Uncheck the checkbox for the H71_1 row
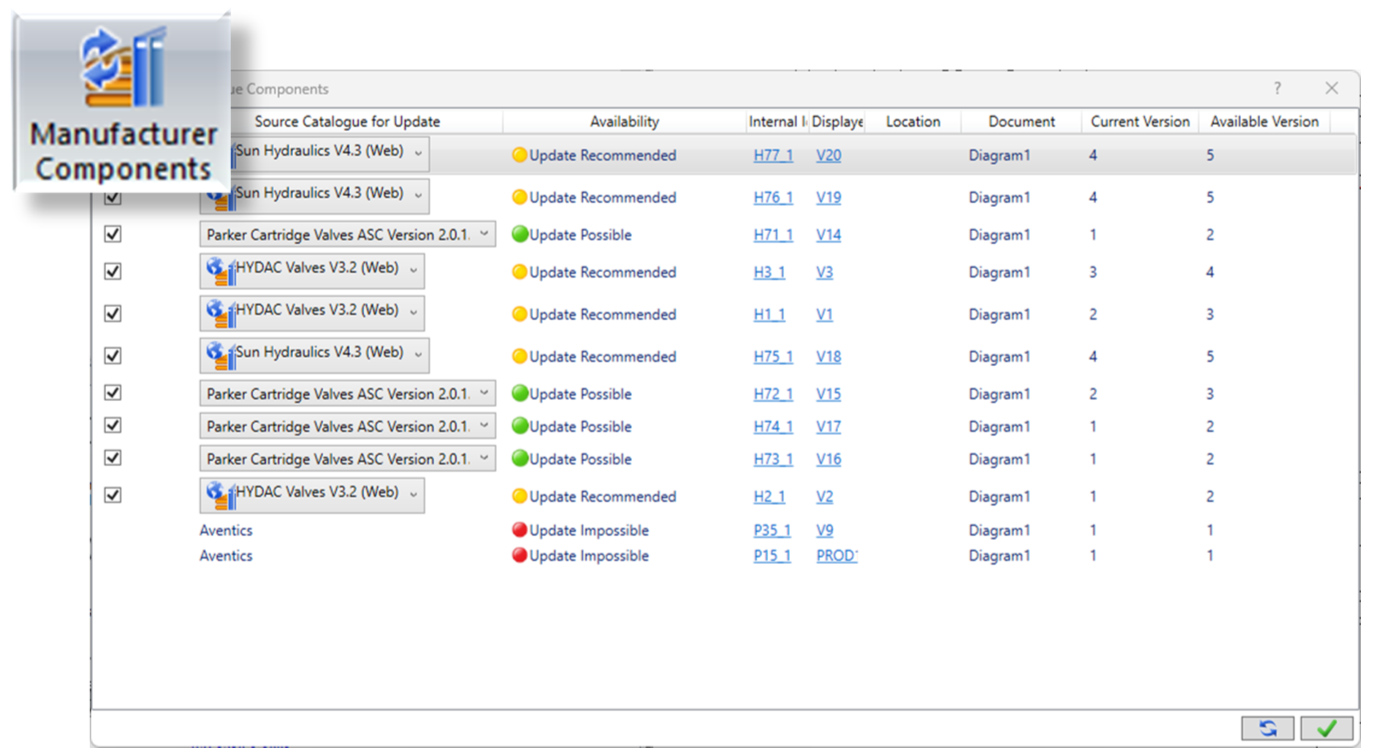The image size is (1375, 748). click(x=113, y=234)
